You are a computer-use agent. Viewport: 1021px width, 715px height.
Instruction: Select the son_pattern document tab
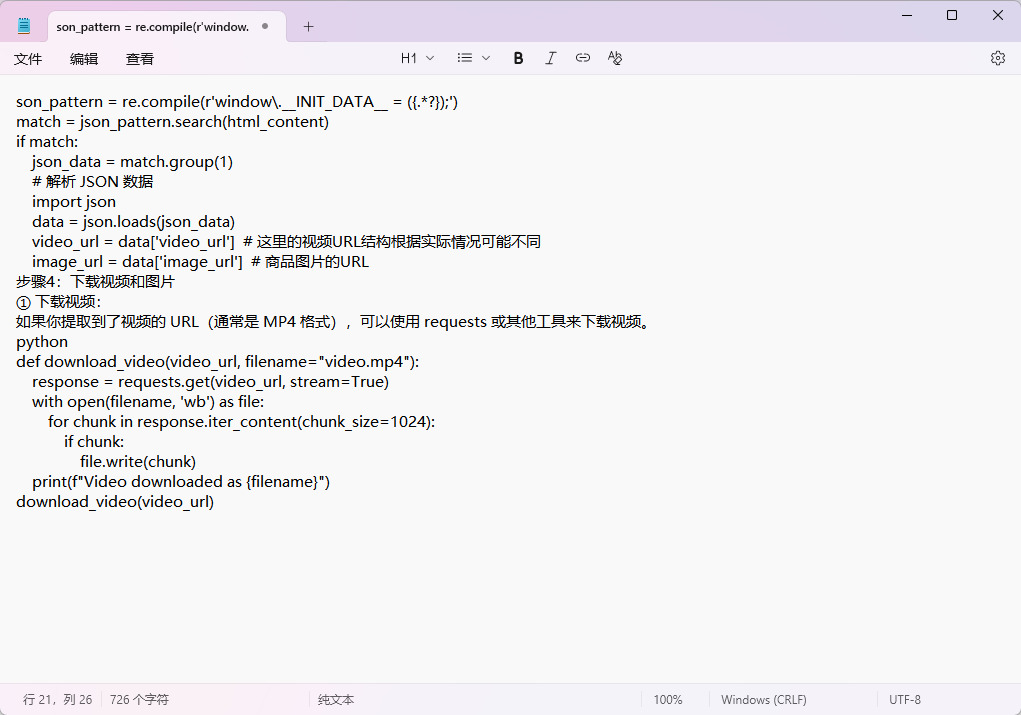click(x=152, y=27)
